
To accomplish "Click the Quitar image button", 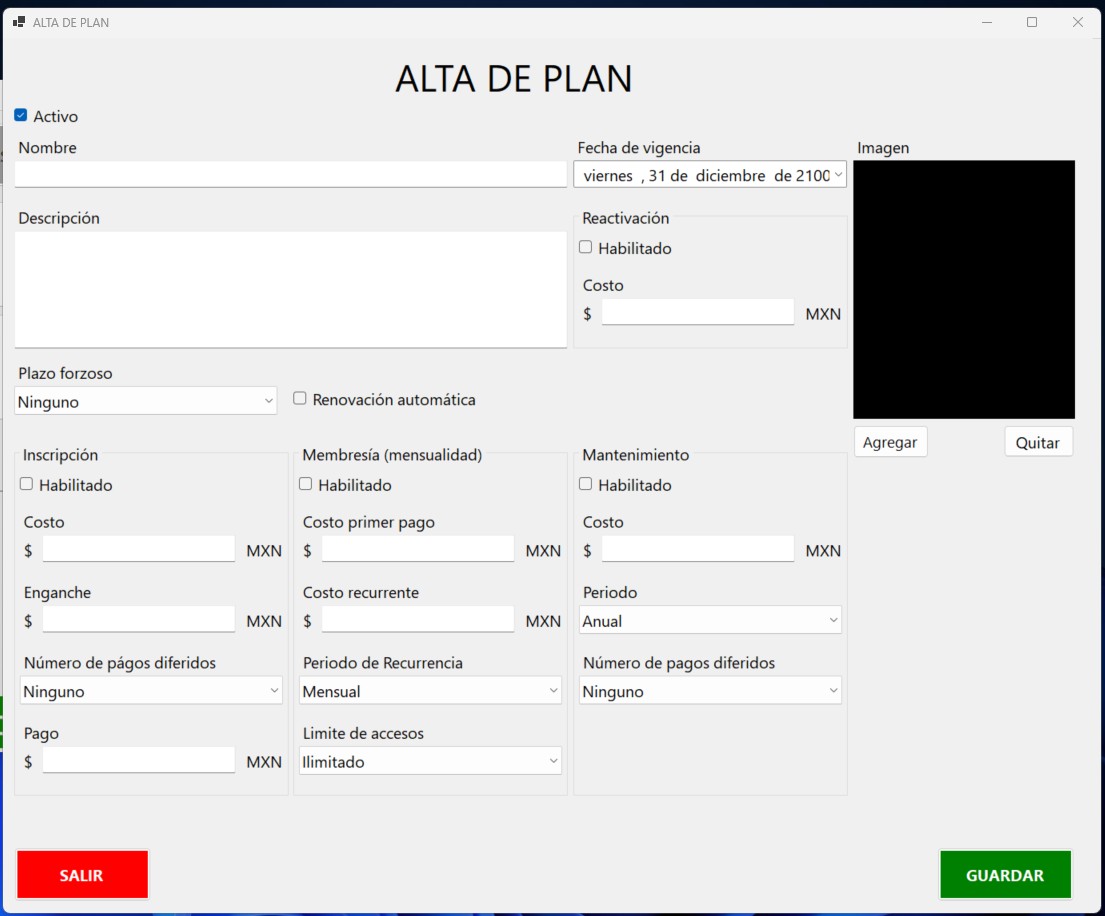I will point(1038,442).
